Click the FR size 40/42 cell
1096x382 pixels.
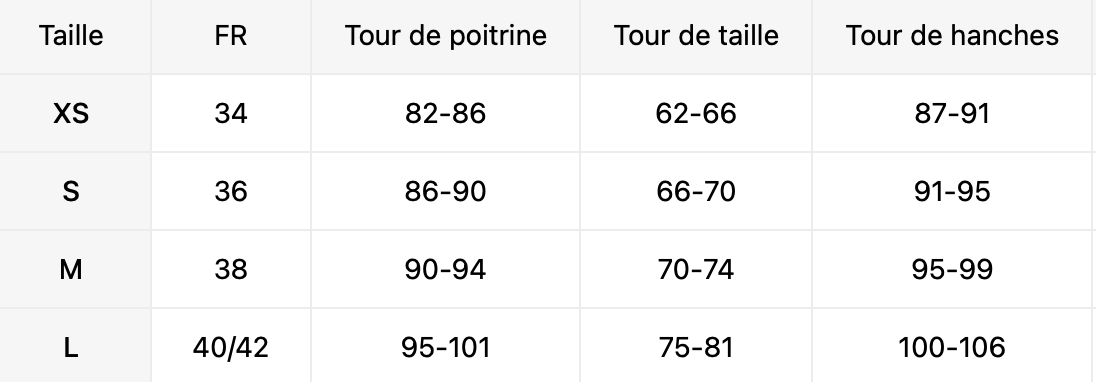pyautogui.click(x=231, y=346)
